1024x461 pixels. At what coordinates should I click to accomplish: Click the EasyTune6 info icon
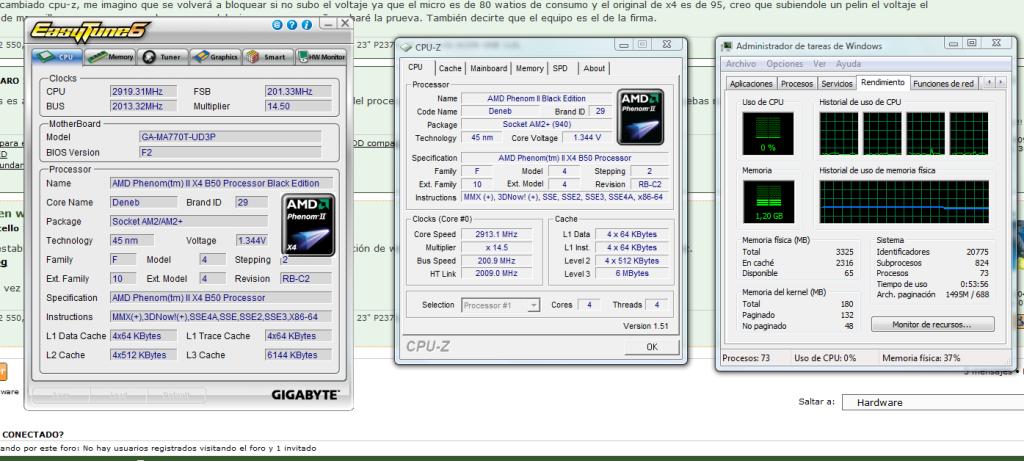point(306,23)
